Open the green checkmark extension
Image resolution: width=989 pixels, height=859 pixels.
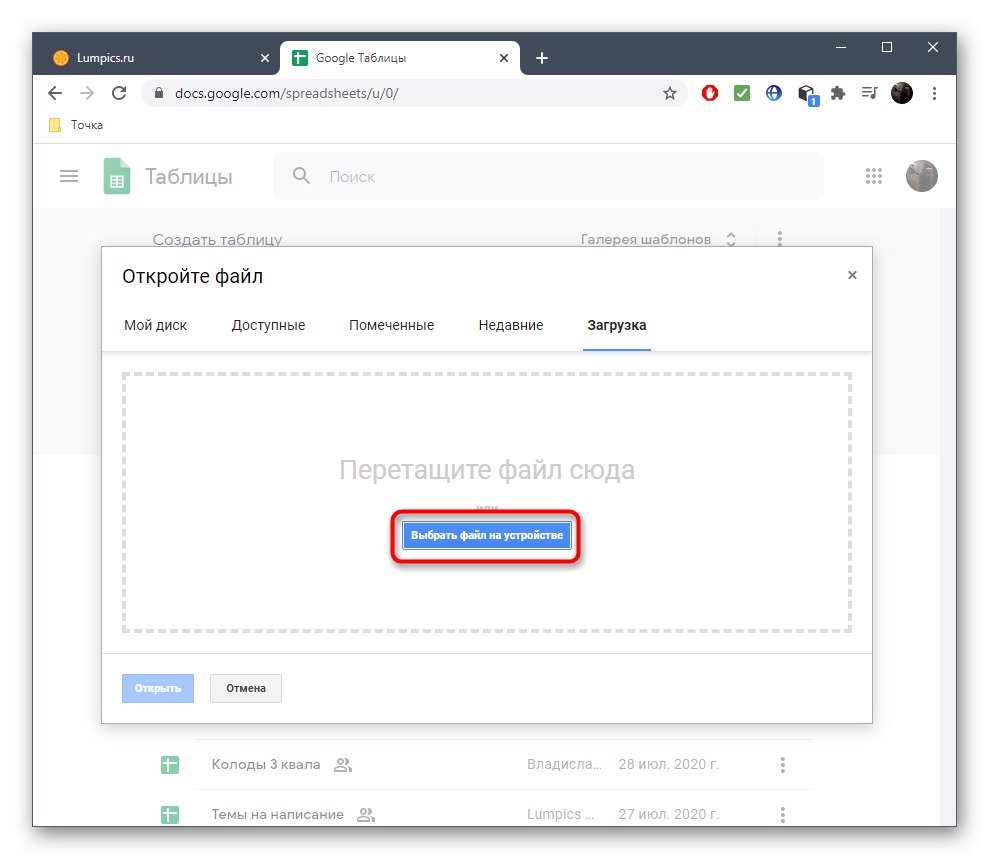tap(741, 92)
